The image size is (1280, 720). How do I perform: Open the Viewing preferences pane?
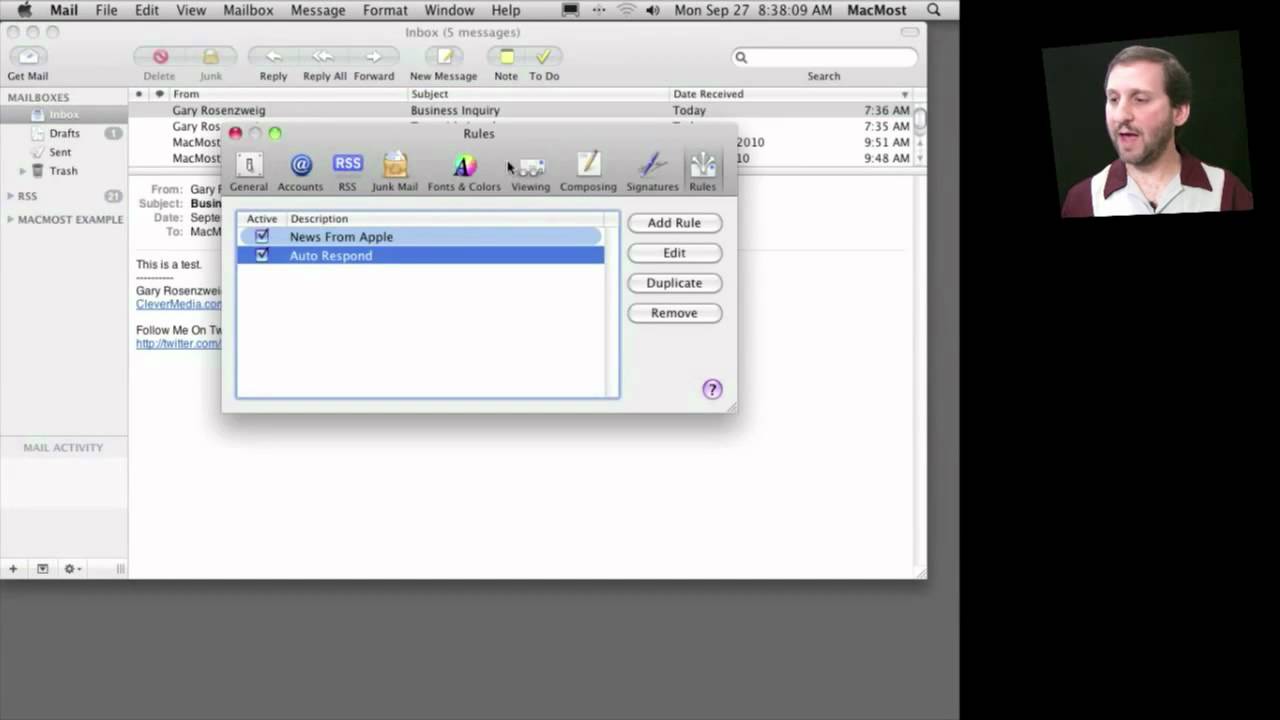tap(530, 172)
